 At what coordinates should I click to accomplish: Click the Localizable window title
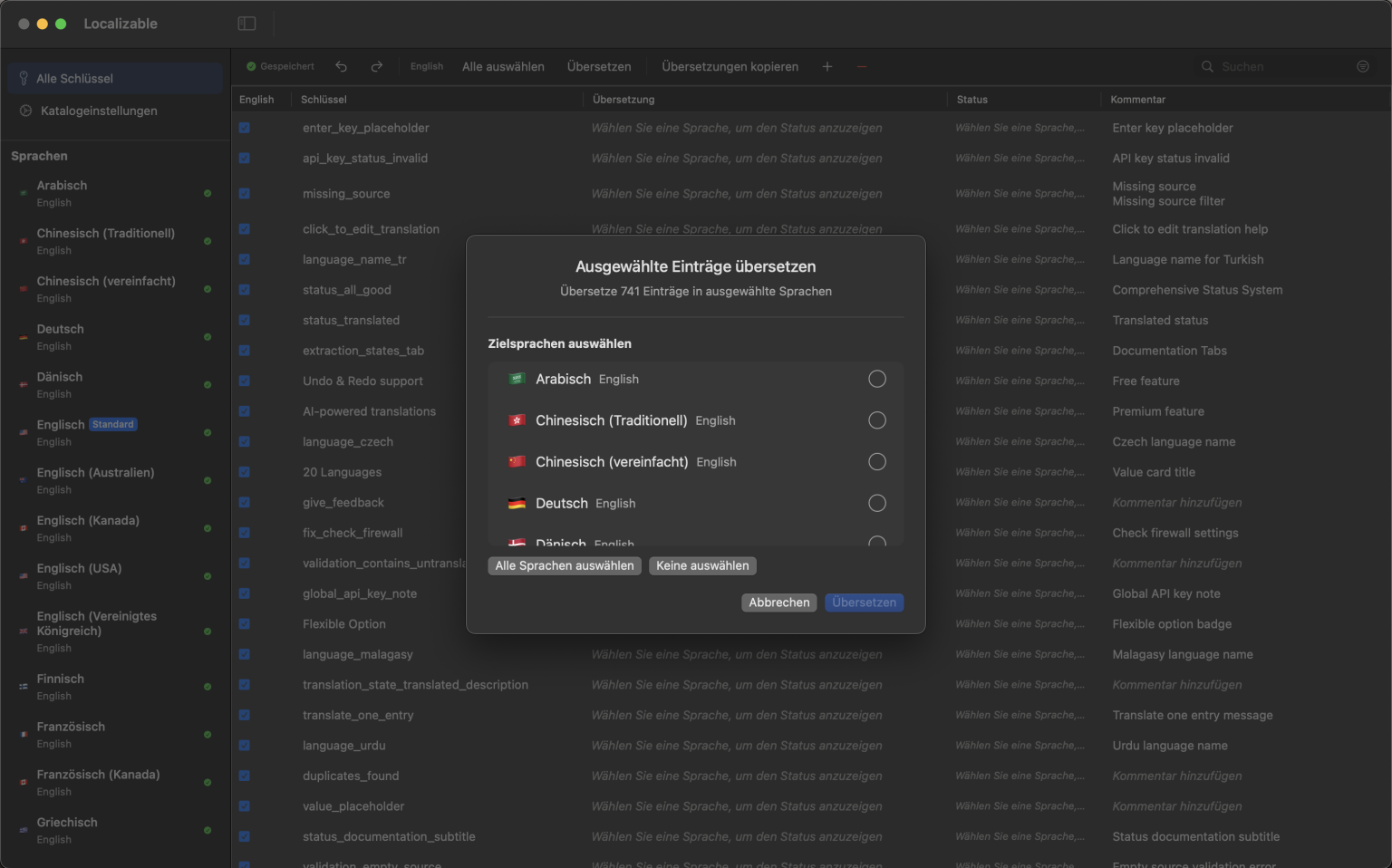coord(121,24)
